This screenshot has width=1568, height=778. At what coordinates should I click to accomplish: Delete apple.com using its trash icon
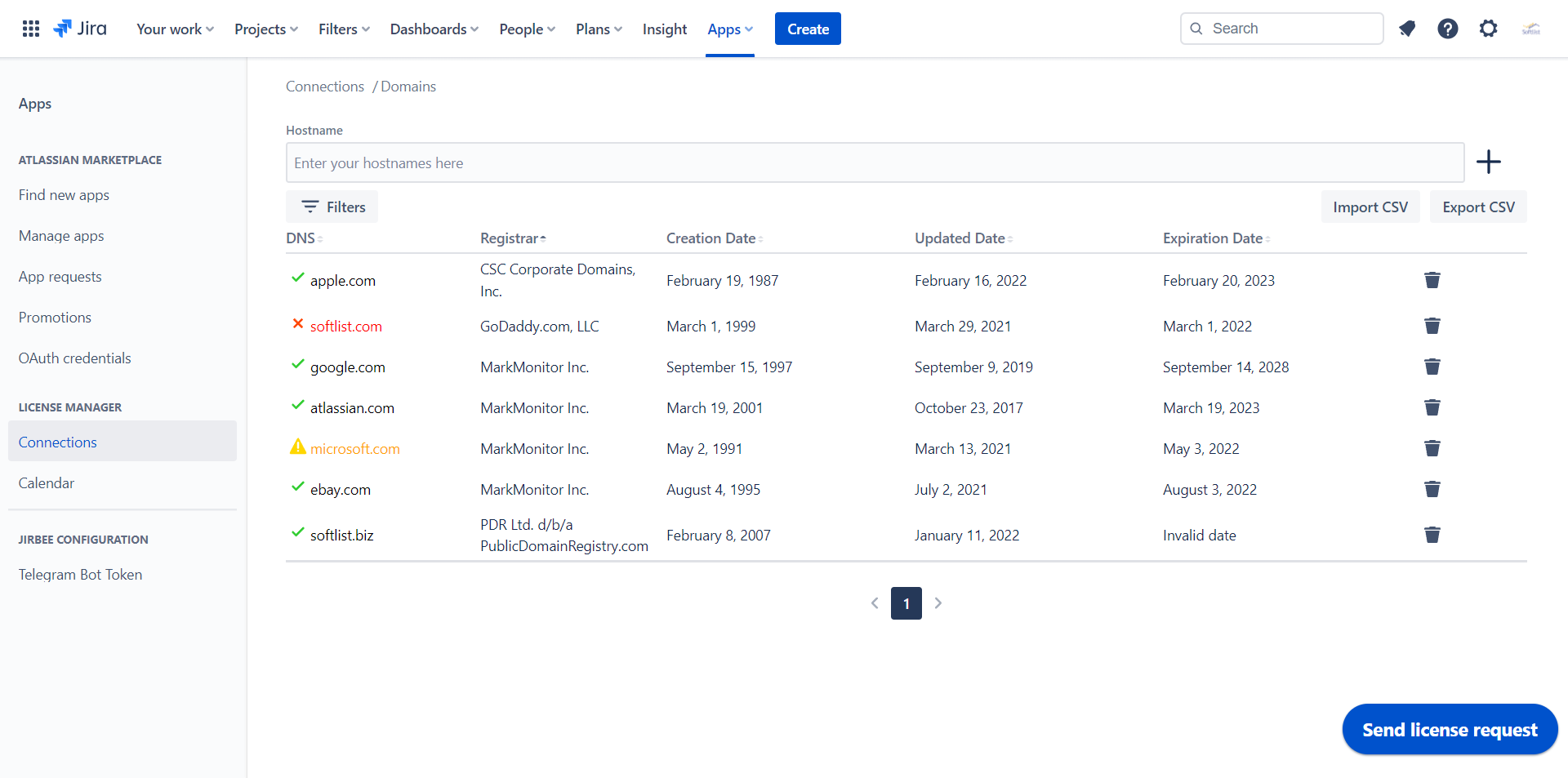click(x=1432, y=280)
